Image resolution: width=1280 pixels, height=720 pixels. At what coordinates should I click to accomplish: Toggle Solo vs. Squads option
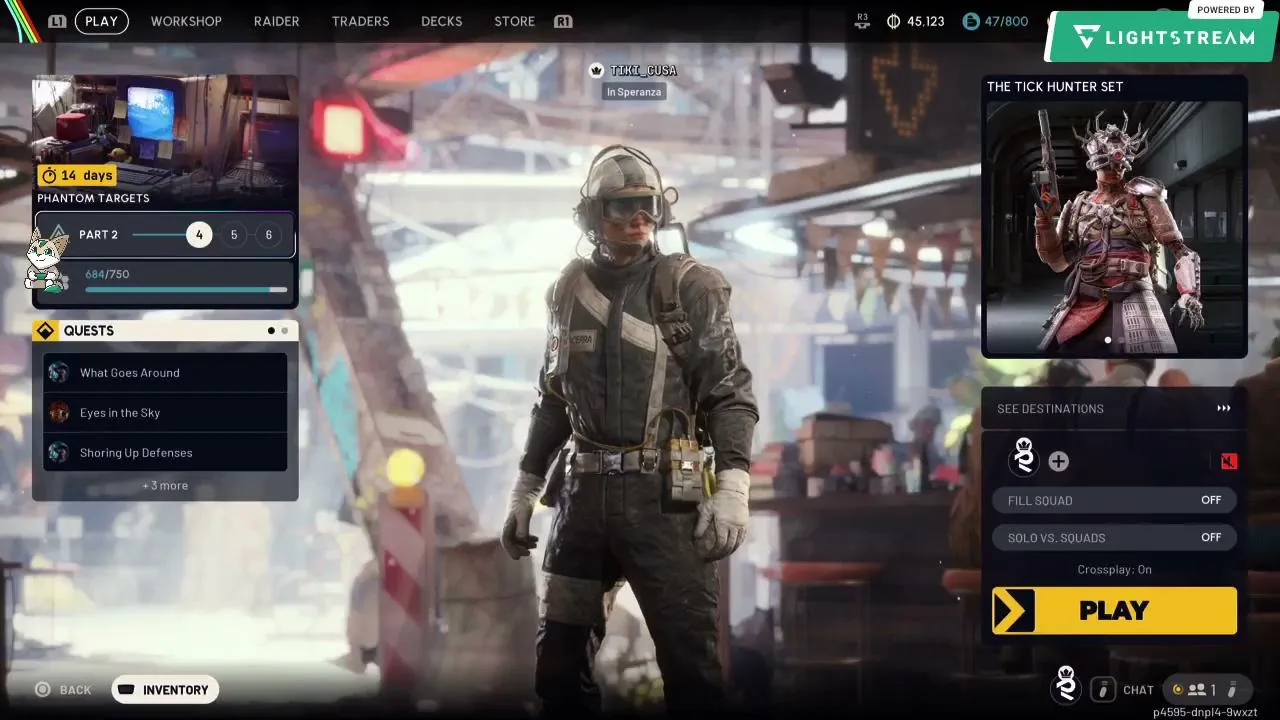click(1114, 537)
